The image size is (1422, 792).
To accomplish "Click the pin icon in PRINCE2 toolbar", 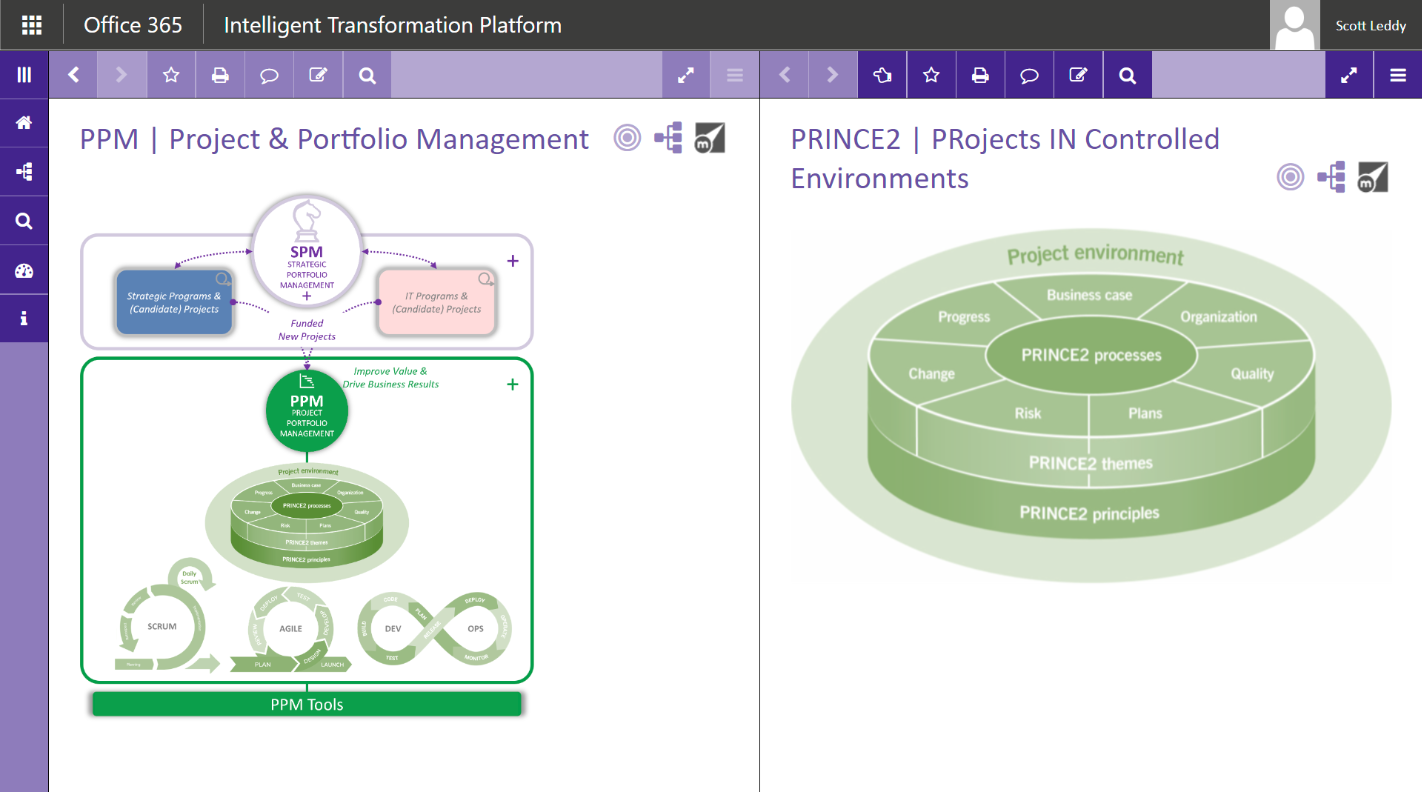I will (x=882, y=75).
